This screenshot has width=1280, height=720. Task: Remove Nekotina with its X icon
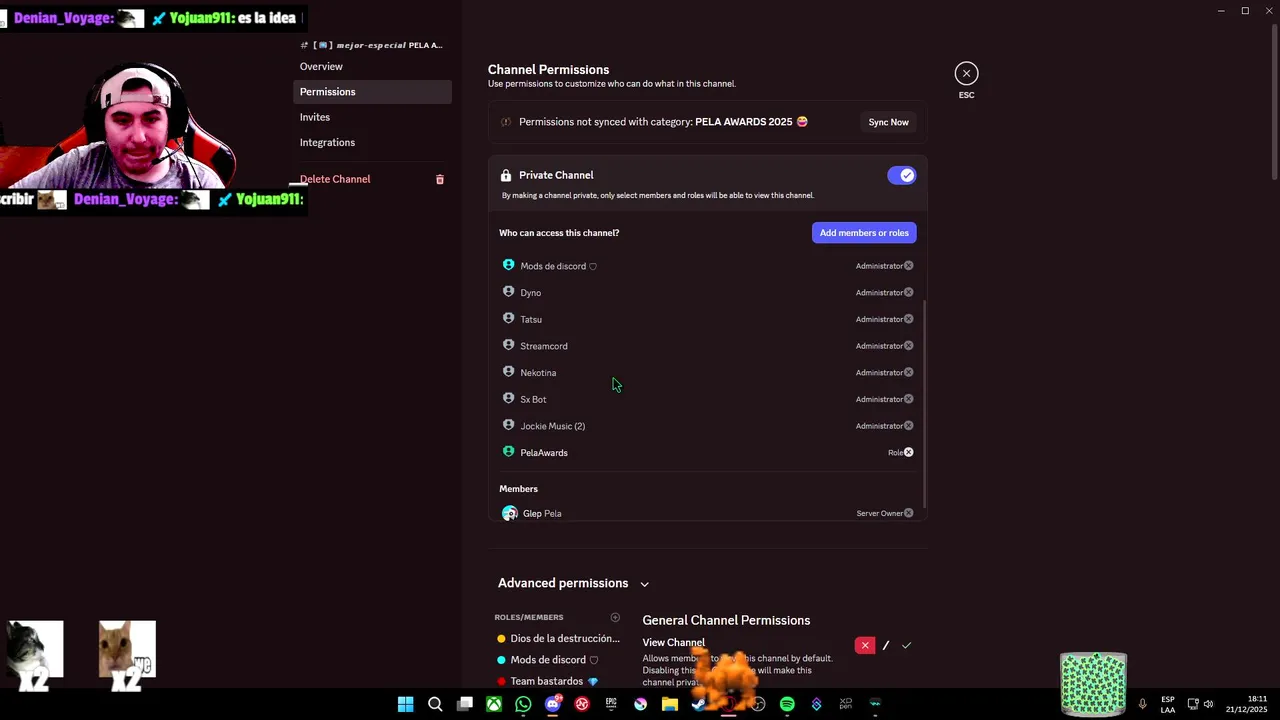[908, 372]
